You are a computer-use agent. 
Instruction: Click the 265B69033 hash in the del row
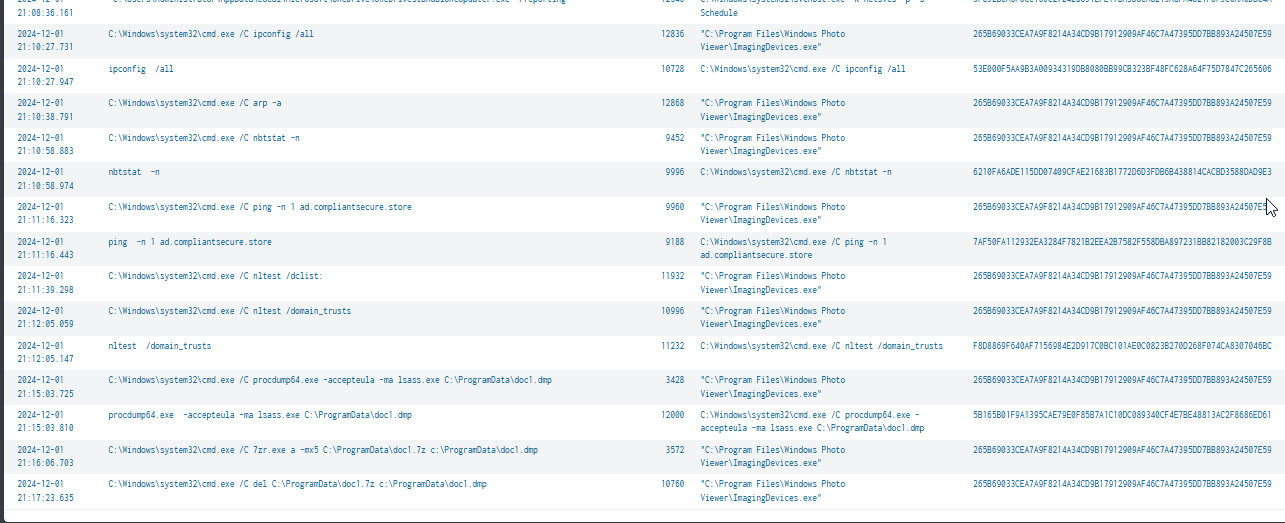(1122, 484)
